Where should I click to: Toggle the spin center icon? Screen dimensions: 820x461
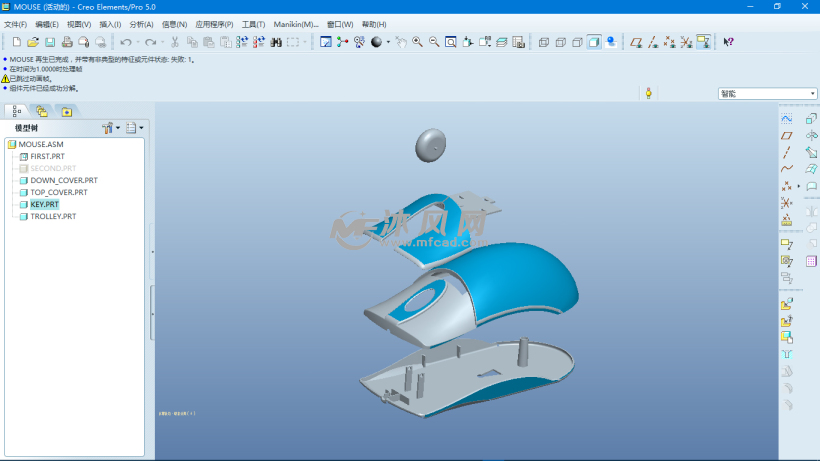(342, 42)
